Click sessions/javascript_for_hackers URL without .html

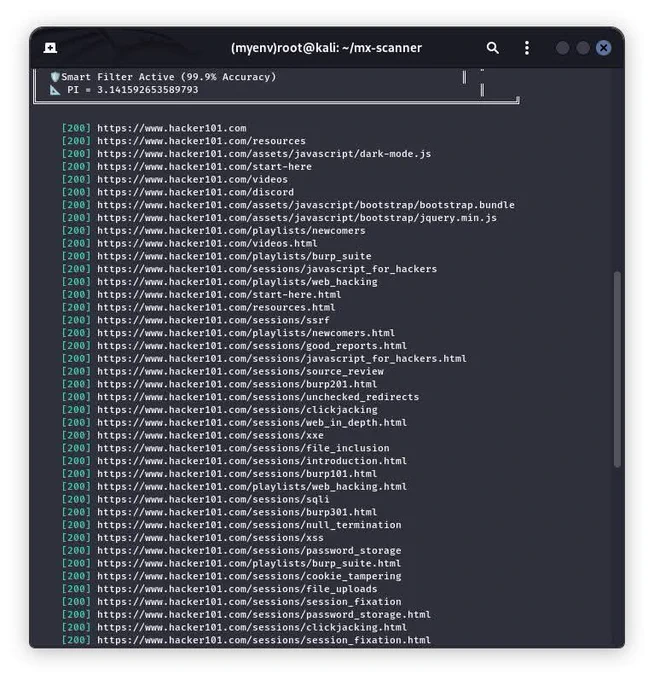pos(267,269)
